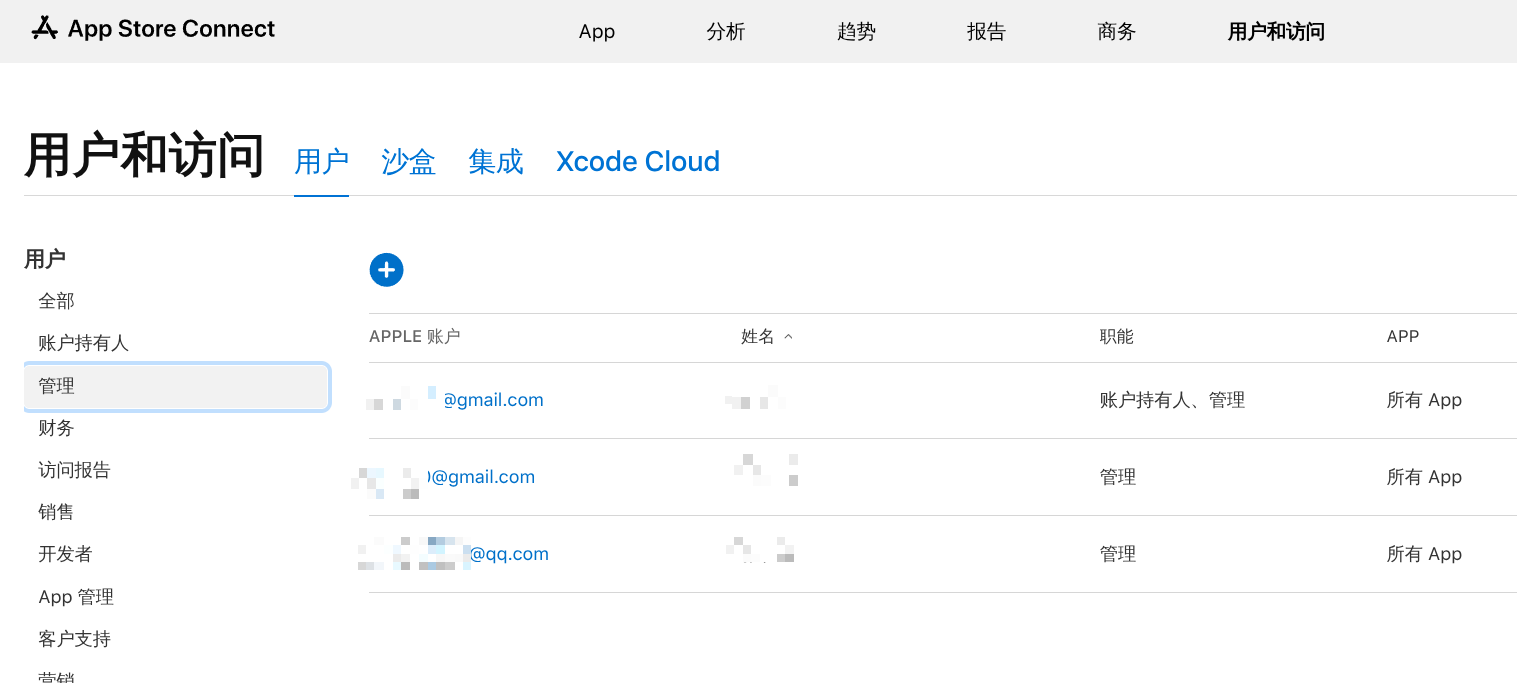Viewport: 1517px width, 683px height.
Task: Click 管理 role in second gmail row
Action: 1118,477
